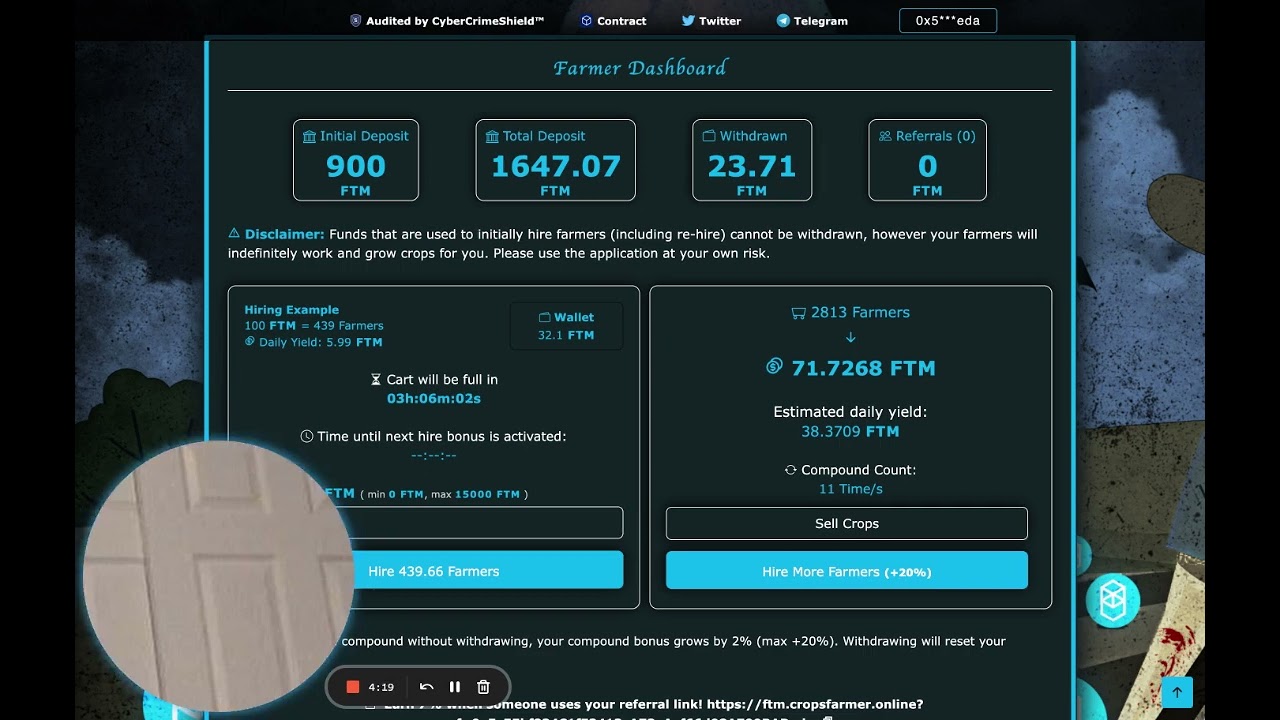Click the Initial Deposit 900 FTM card

356,160
